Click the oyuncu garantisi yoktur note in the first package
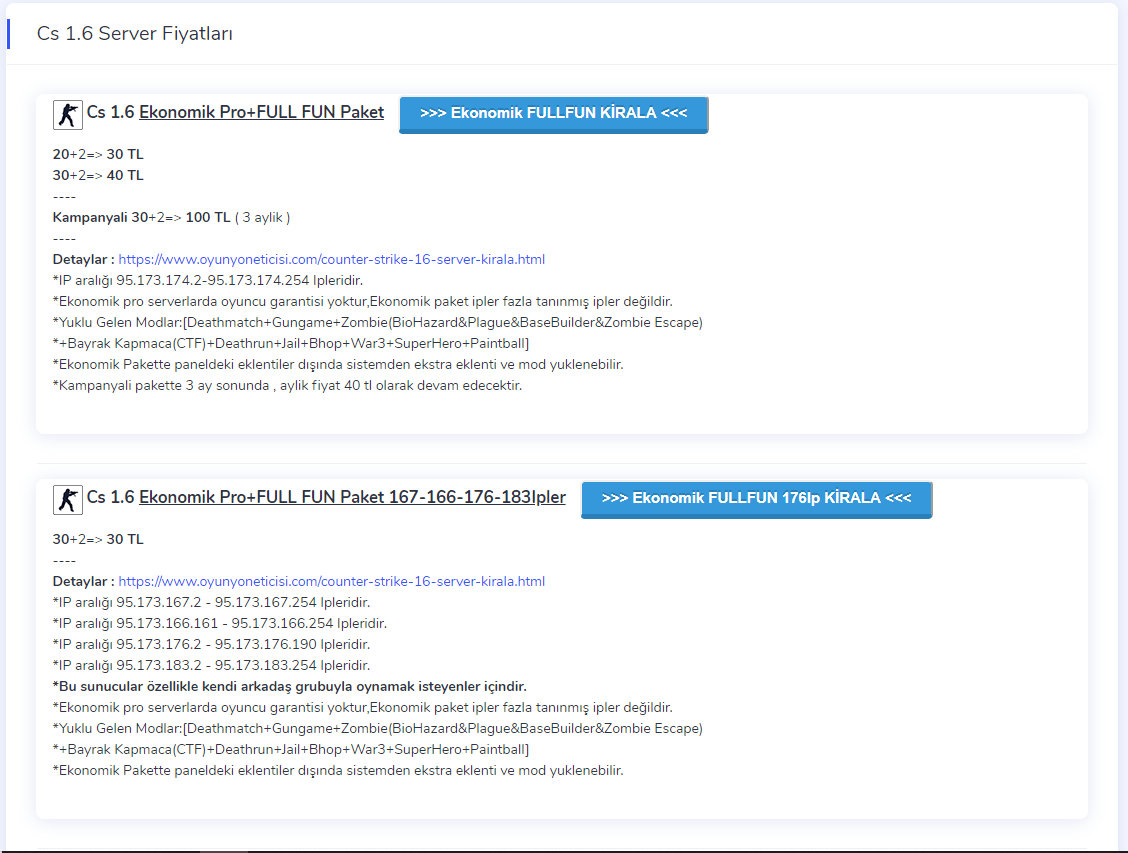 pyautogui.click(x=363, y=301)
